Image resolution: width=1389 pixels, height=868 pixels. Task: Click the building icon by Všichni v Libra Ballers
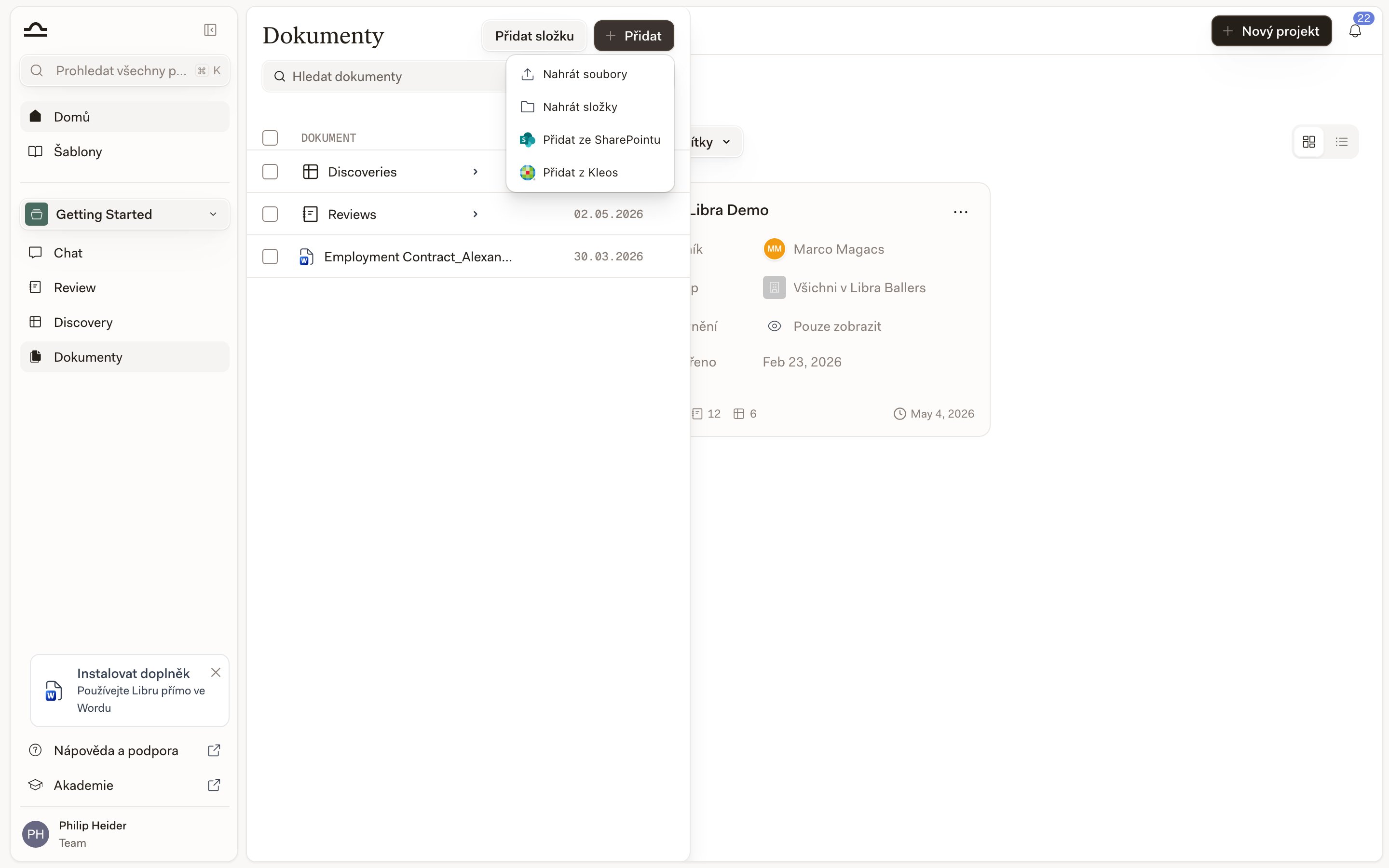tap(774, 287)
